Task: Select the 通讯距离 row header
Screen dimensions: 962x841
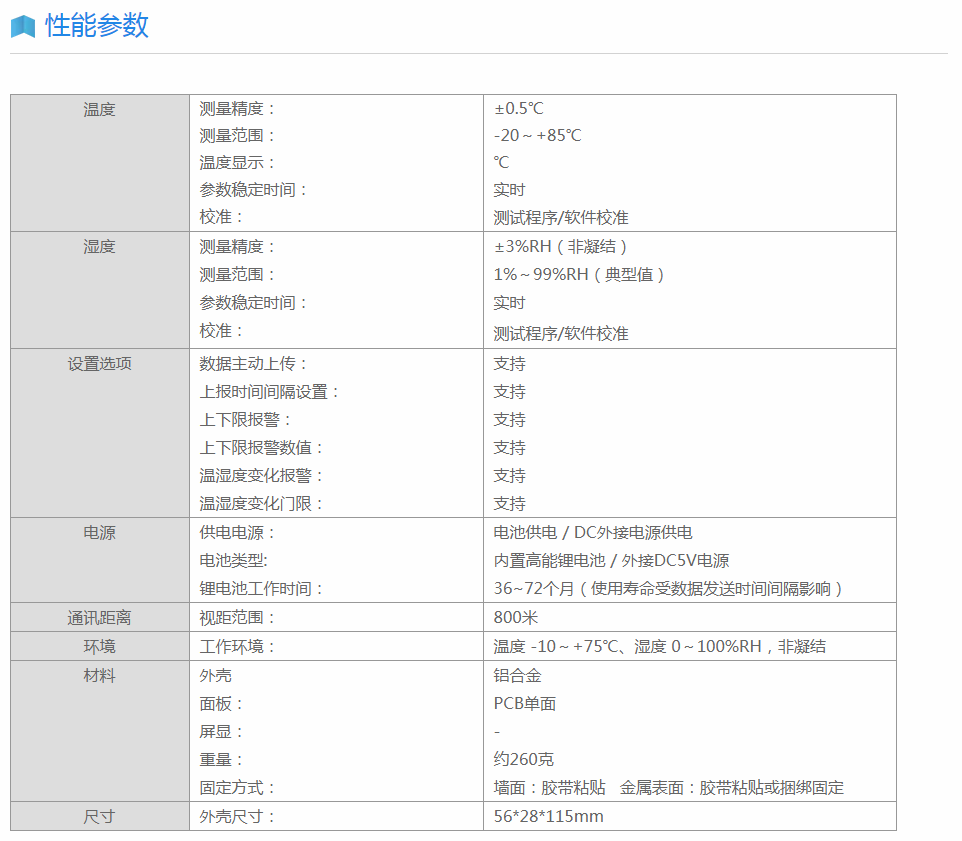Action: 99,617
